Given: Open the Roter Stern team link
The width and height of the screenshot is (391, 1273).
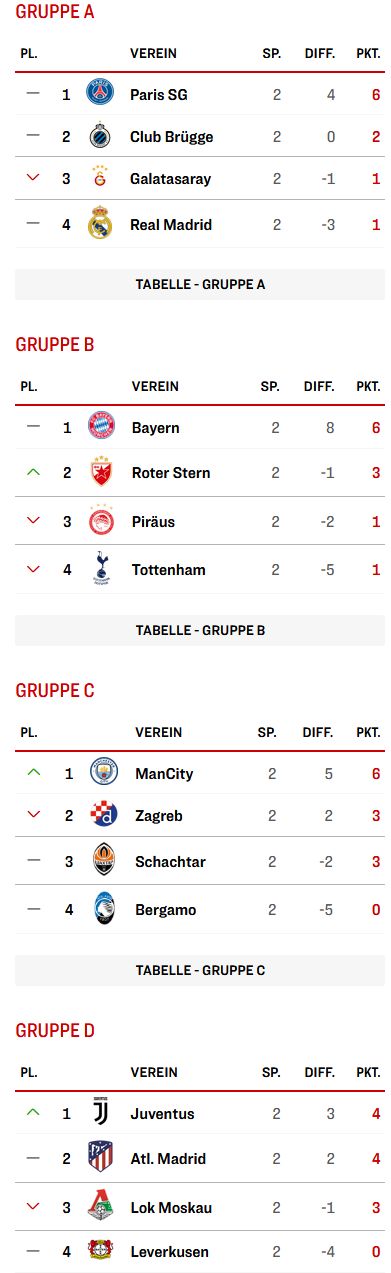Looking at the screenshot, I should pos(171,473).
